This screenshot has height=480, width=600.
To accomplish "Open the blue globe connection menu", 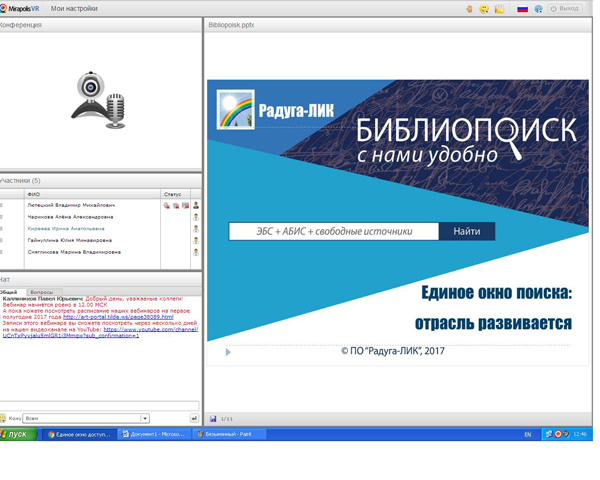I will pyautogui.click(x=538, y=9).
